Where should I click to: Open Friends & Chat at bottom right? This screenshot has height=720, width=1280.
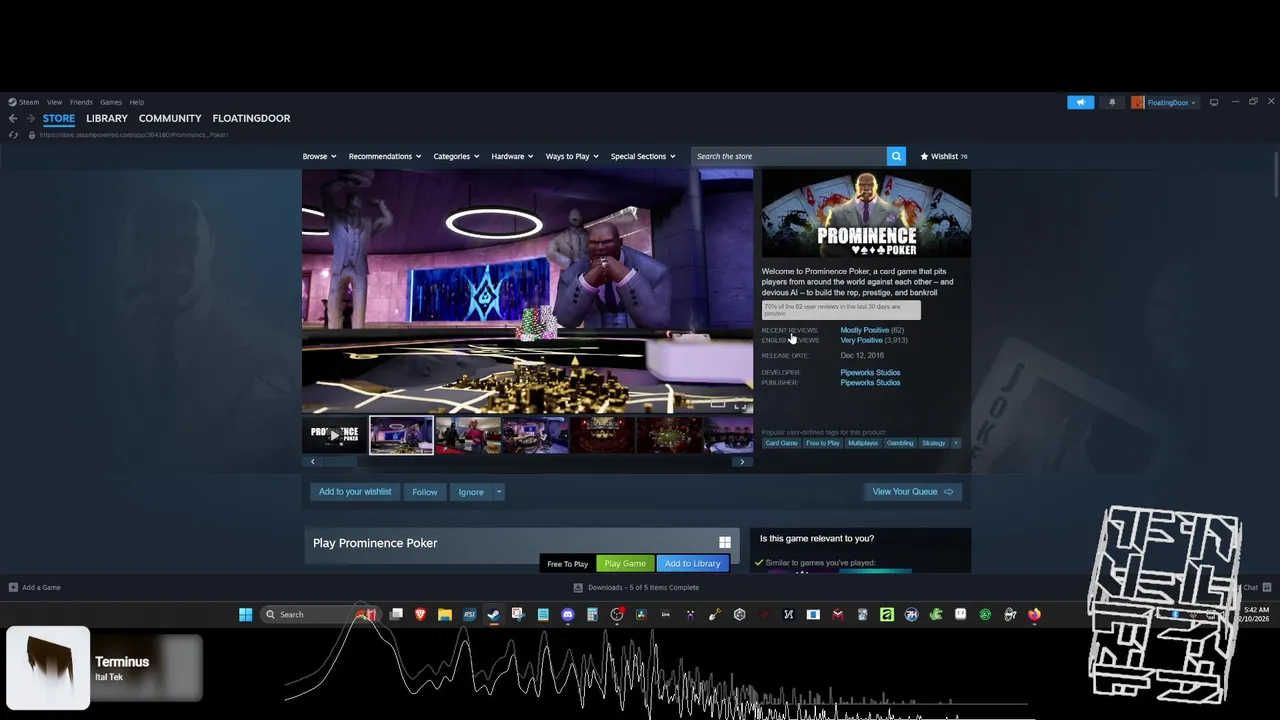1257,587
